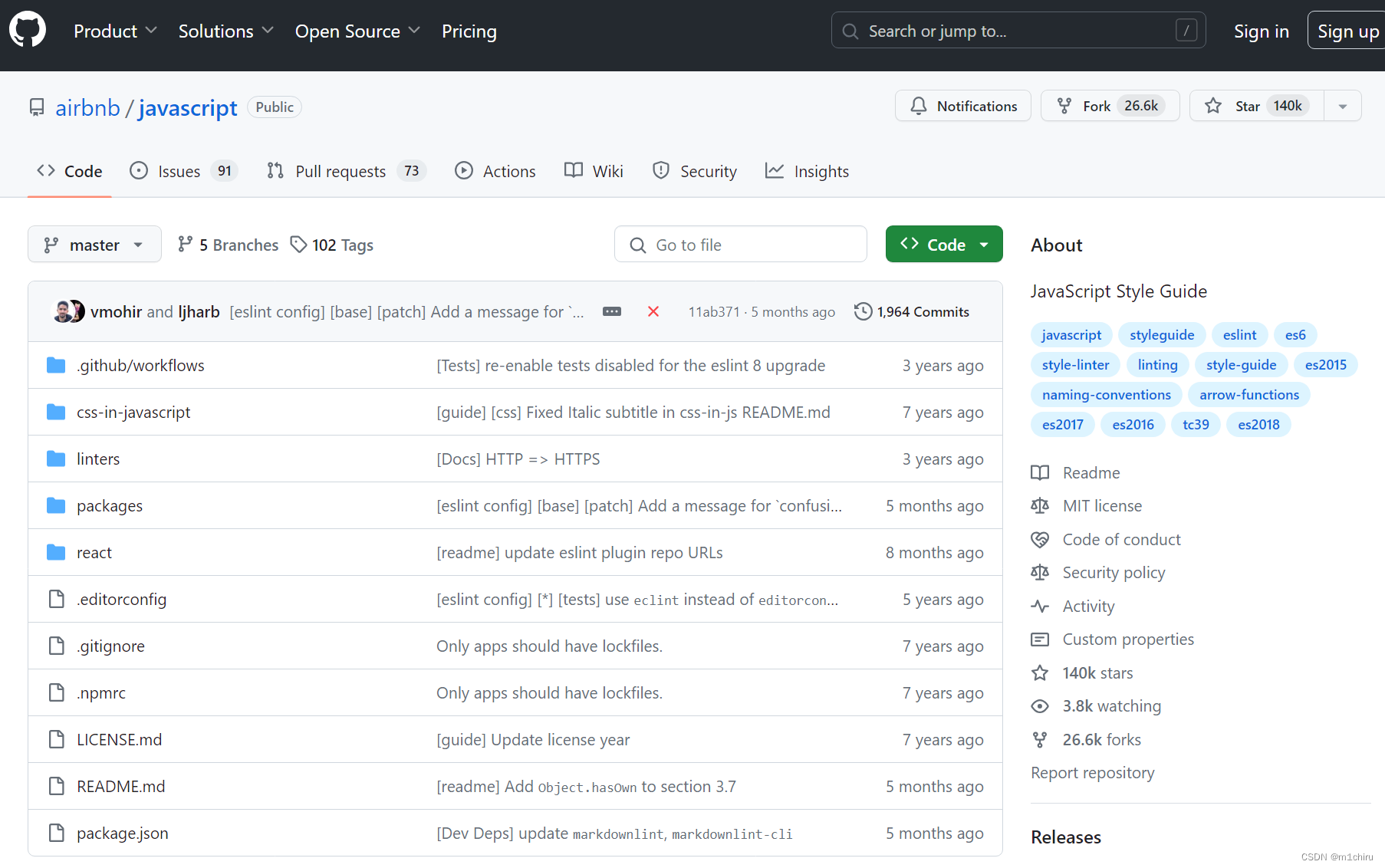Click .editorconfig file icon
Image resolution: width=1385 pixels, height=868 pixels.
coord(56,599)
